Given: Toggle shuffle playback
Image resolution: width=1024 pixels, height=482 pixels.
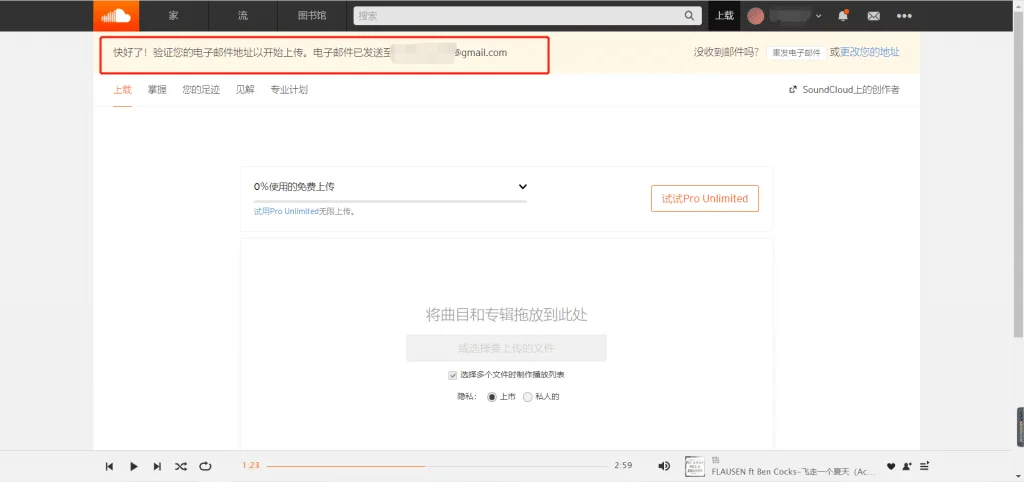Looking at the screenshot, I should [x=181, y=466].
